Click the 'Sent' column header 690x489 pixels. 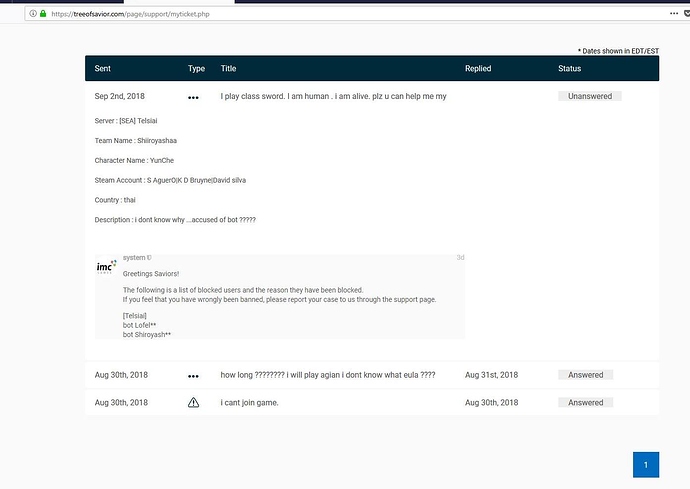point(103,68)
